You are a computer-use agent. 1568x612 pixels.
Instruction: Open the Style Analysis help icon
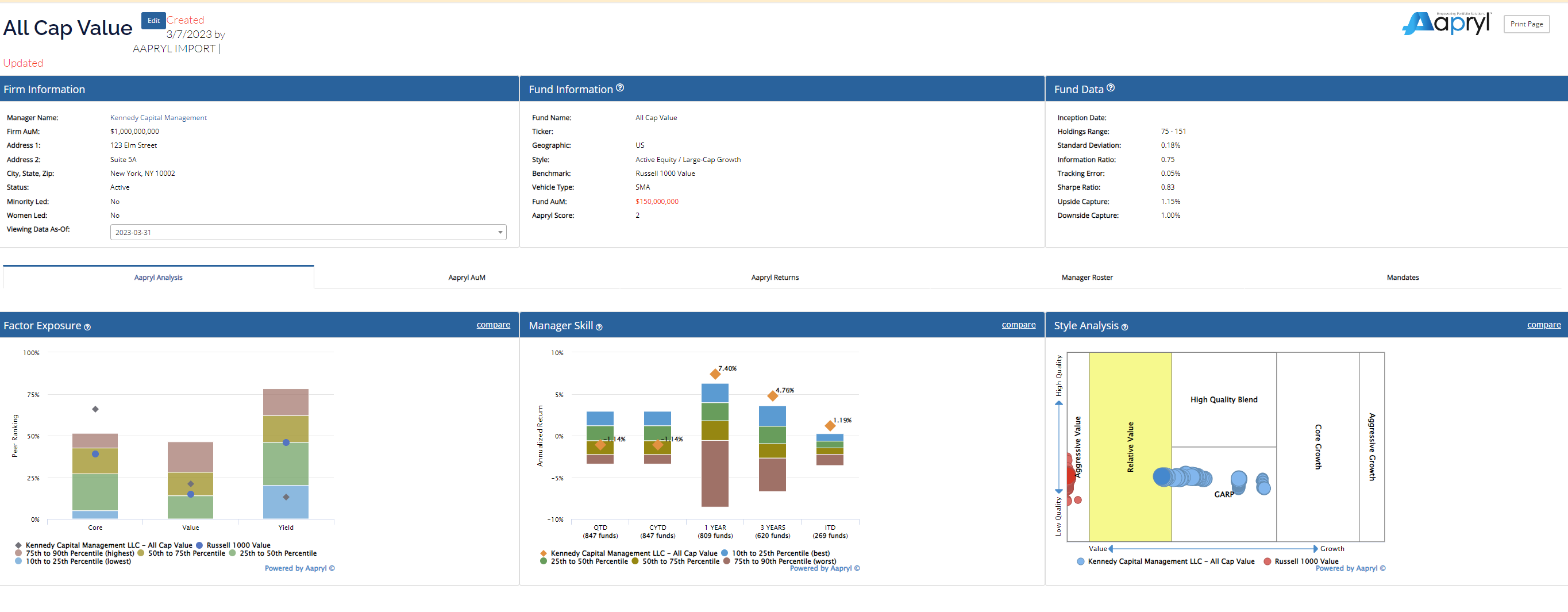pos(1124,327)
